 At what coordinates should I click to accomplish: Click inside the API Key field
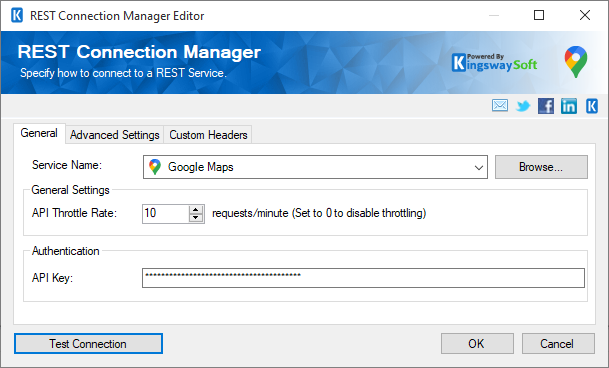tap(363, 278)
